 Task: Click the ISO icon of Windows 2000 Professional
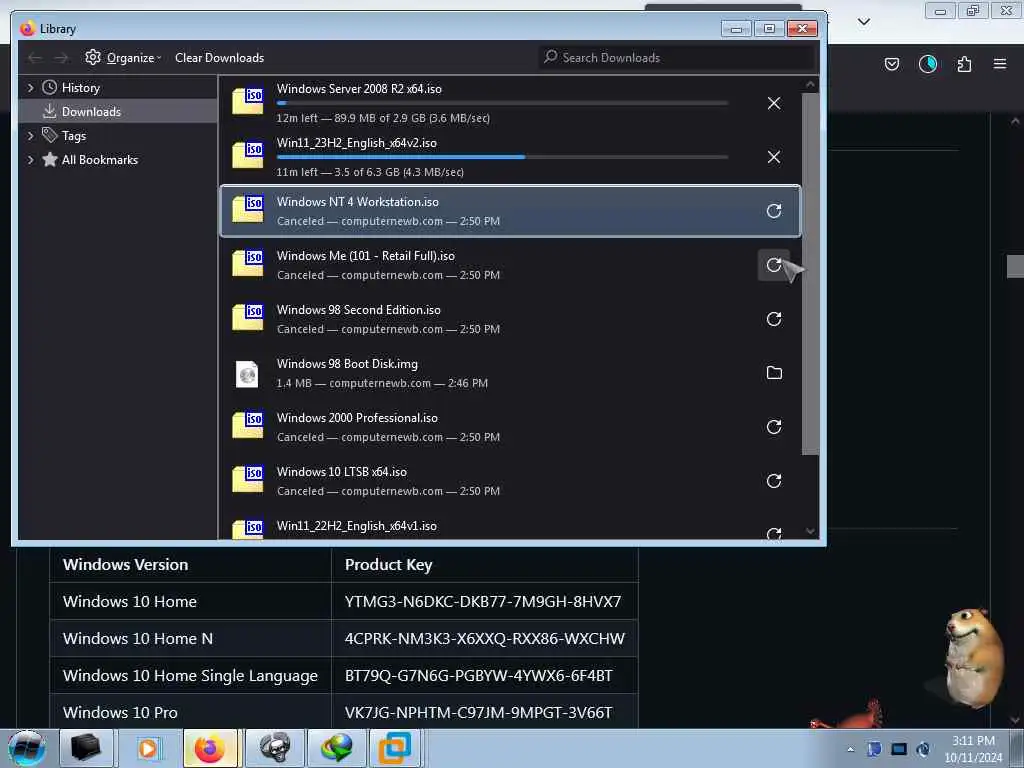pyautogui.click(x=248, y=425)
